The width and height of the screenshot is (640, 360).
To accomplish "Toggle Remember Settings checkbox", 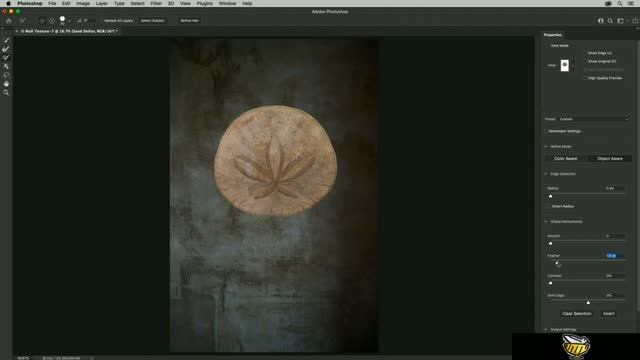I will [x=546, y=131].
